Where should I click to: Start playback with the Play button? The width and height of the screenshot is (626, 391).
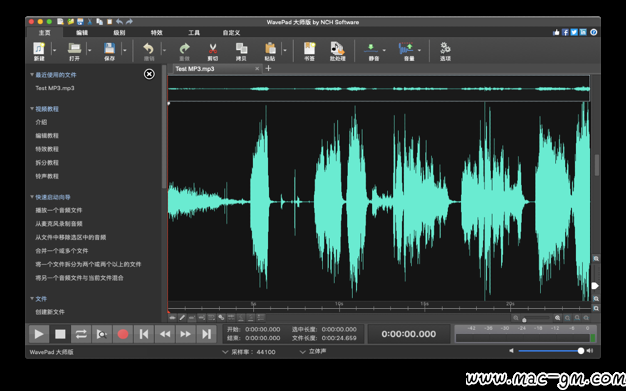click(39, 334)
